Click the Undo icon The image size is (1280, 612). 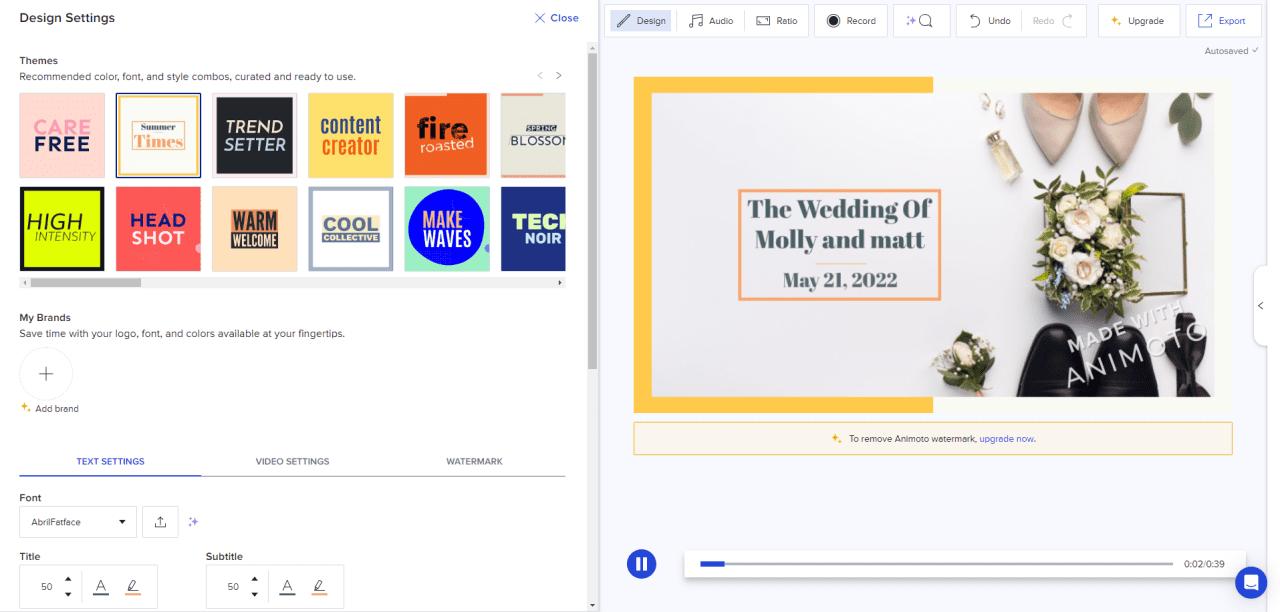(x=974, y=20)
